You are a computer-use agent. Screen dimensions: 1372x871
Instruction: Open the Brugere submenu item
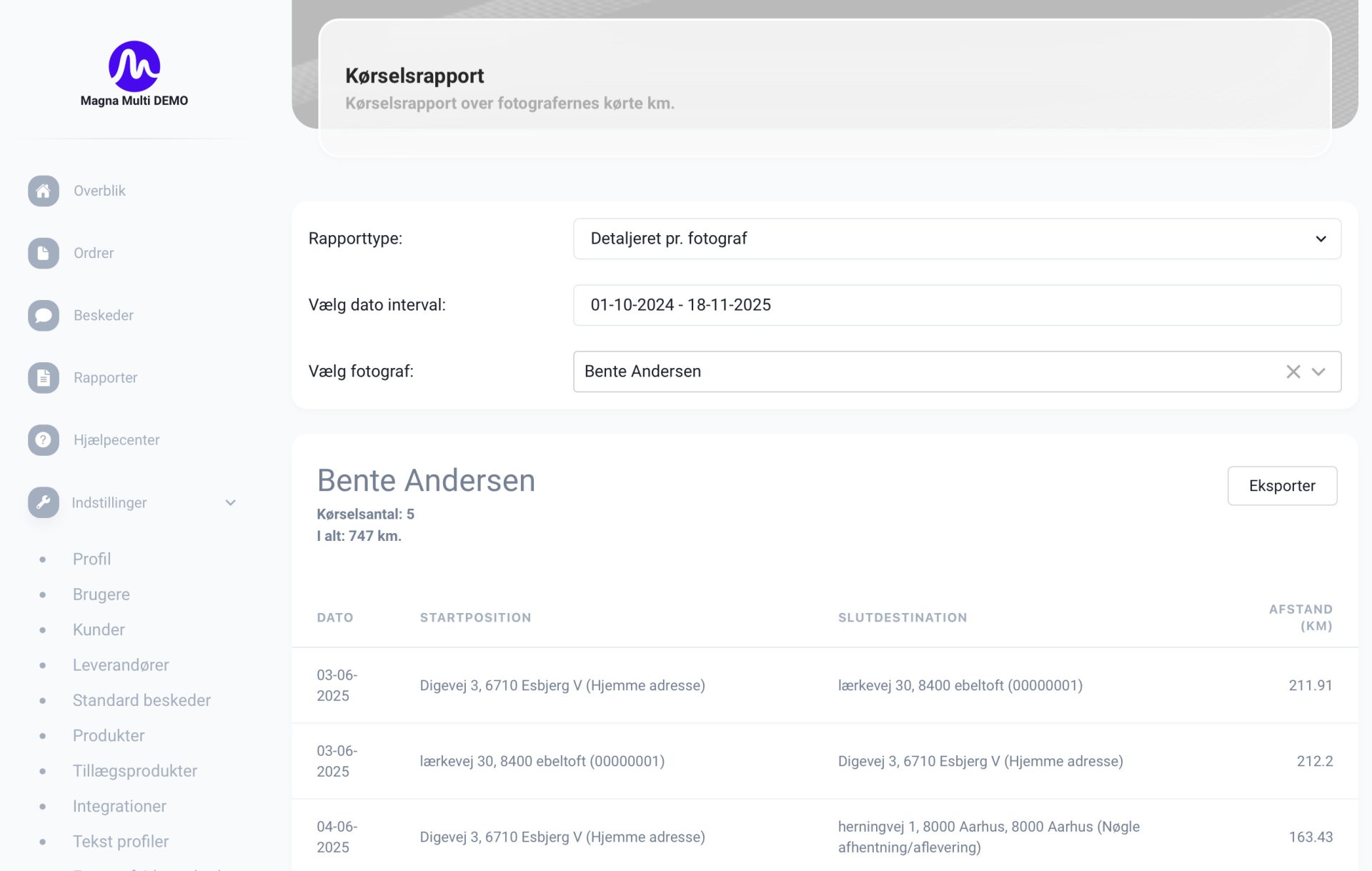pos(101,594)
